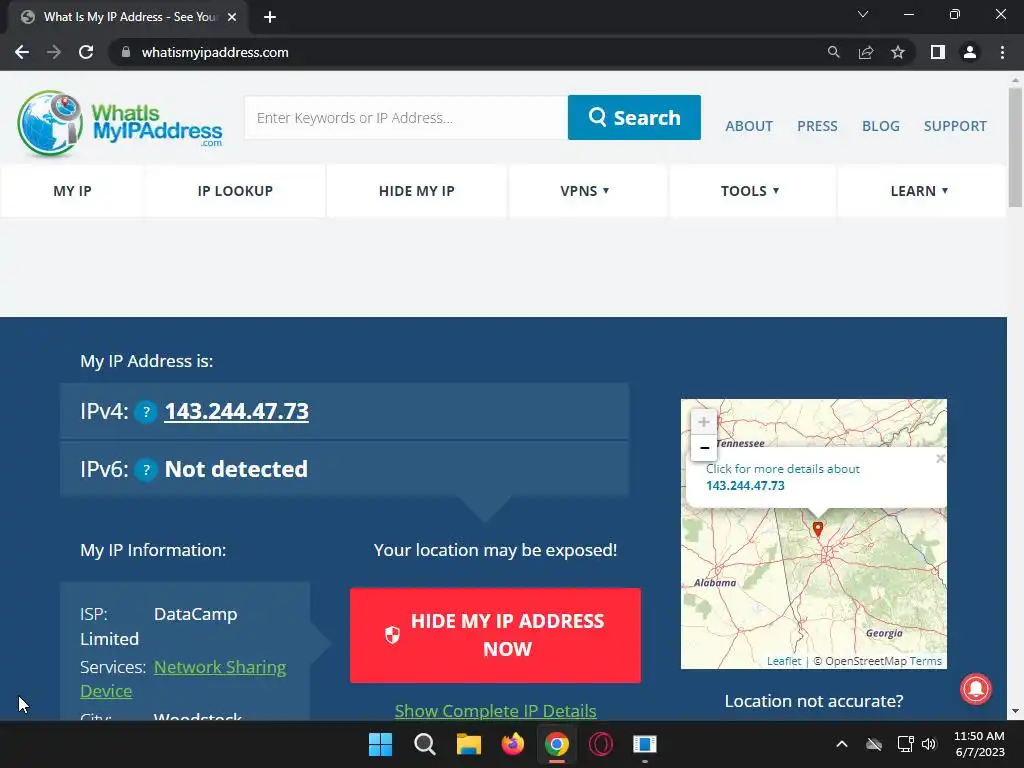This screenshot has height=768, width=1024.
Task: Click the page vertical scrollbar thumb
Action: tap(1015, 148)
